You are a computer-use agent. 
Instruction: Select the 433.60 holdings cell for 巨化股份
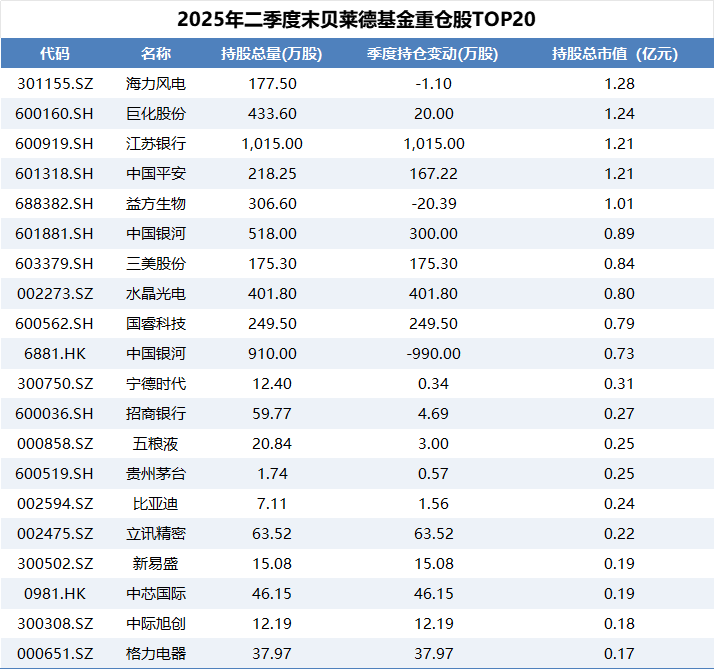(272, 114)
